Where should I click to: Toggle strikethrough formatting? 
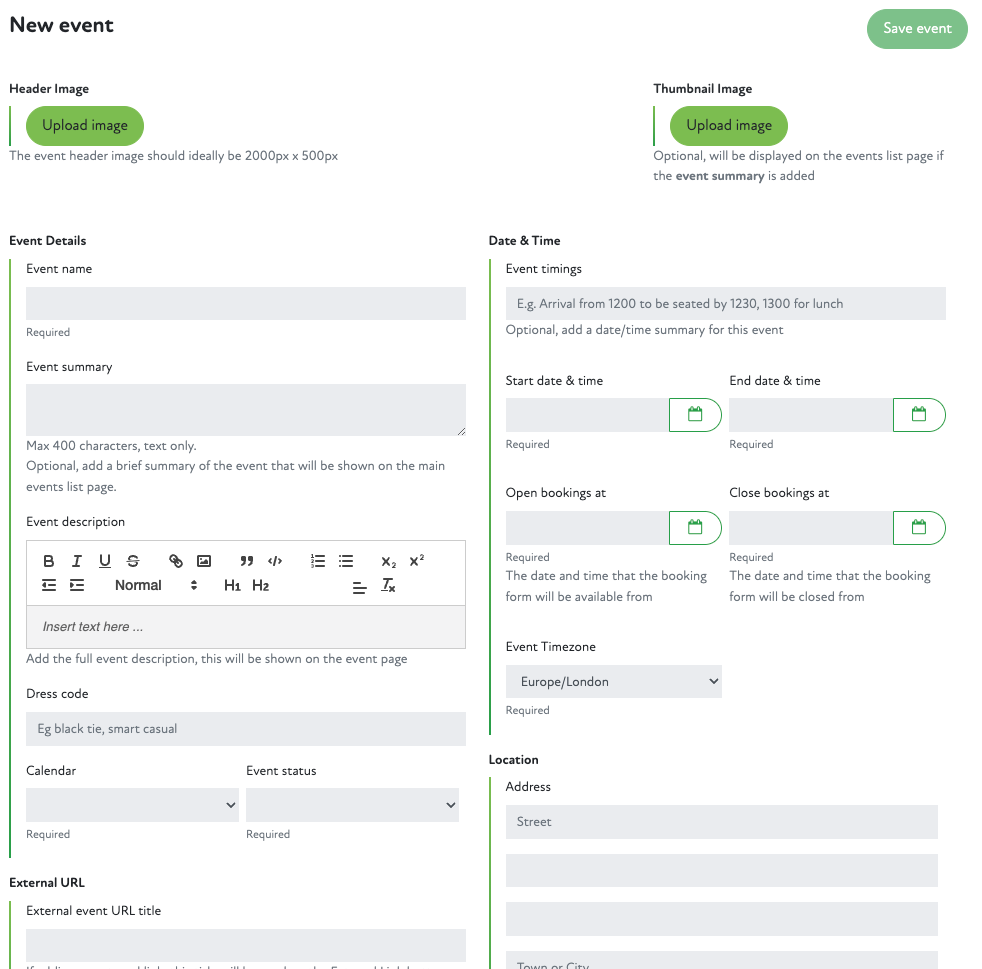[x=133, y=561]
